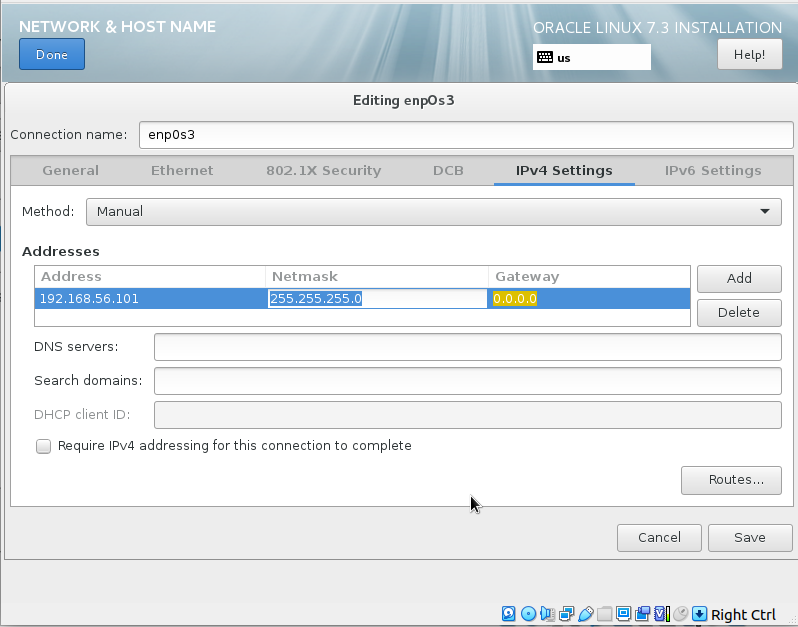Click the VirtualBox mouse integration icon
The height and width of the screenshot is (627, 798).
[x=680, y=614]
